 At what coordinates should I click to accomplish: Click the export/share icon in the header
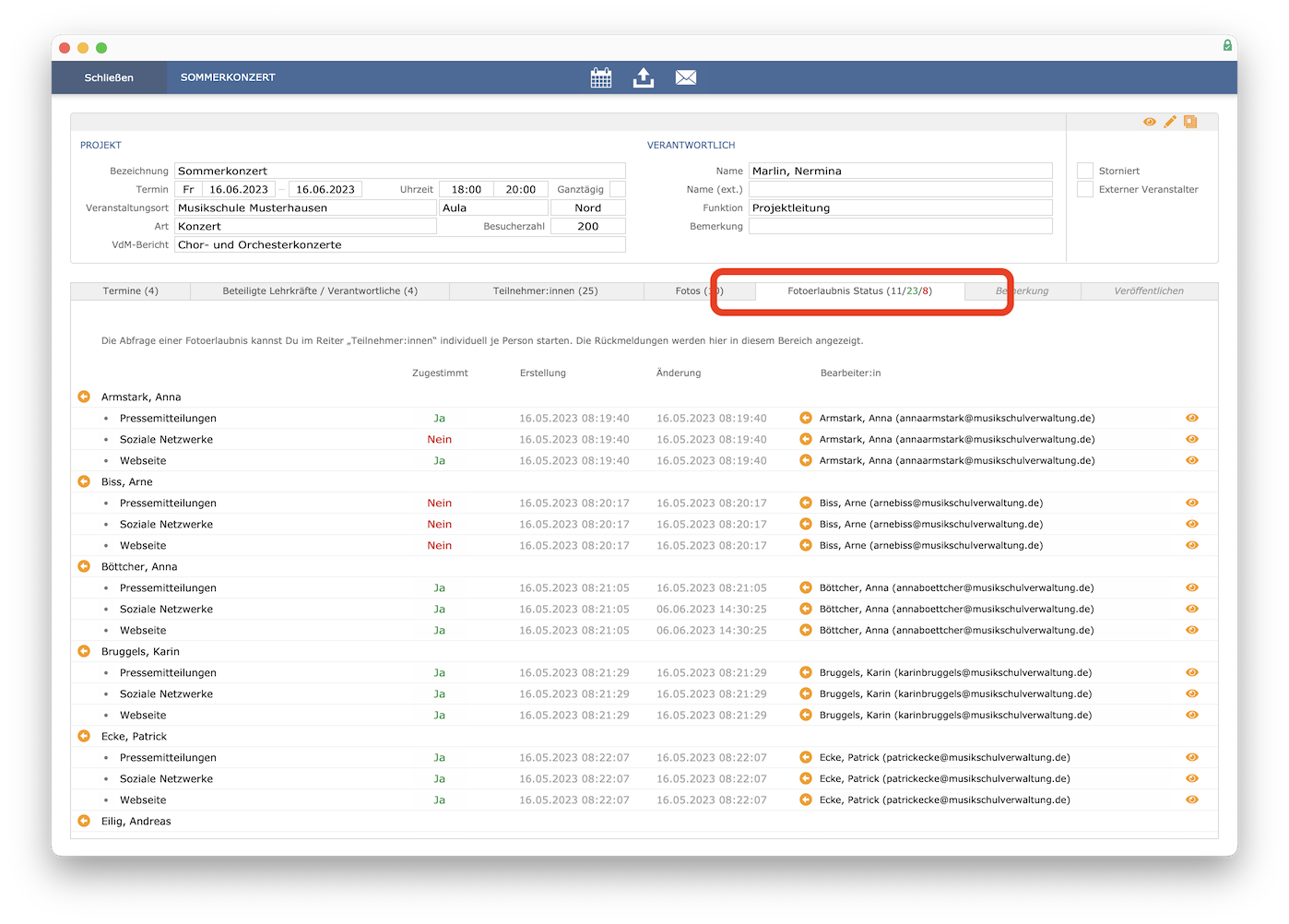[644, 77]
